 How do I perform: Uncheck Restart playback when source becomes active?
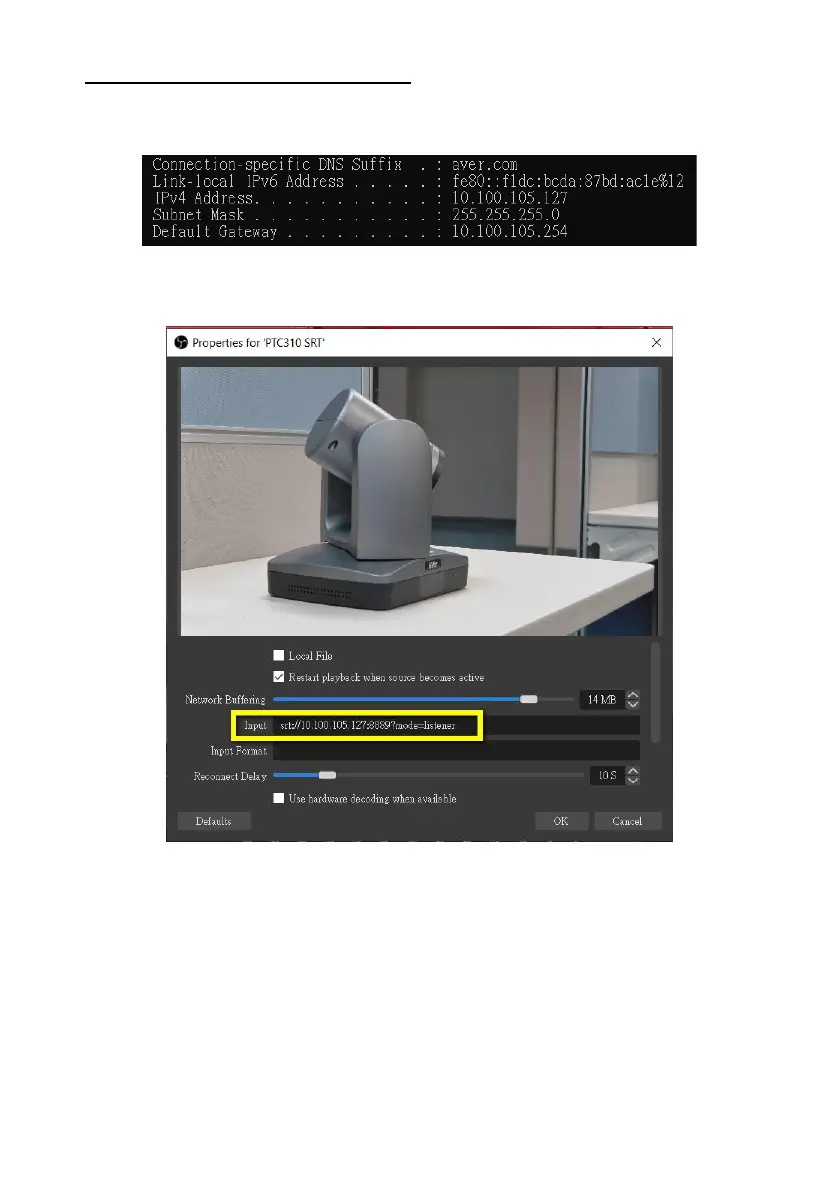[279, 677]
